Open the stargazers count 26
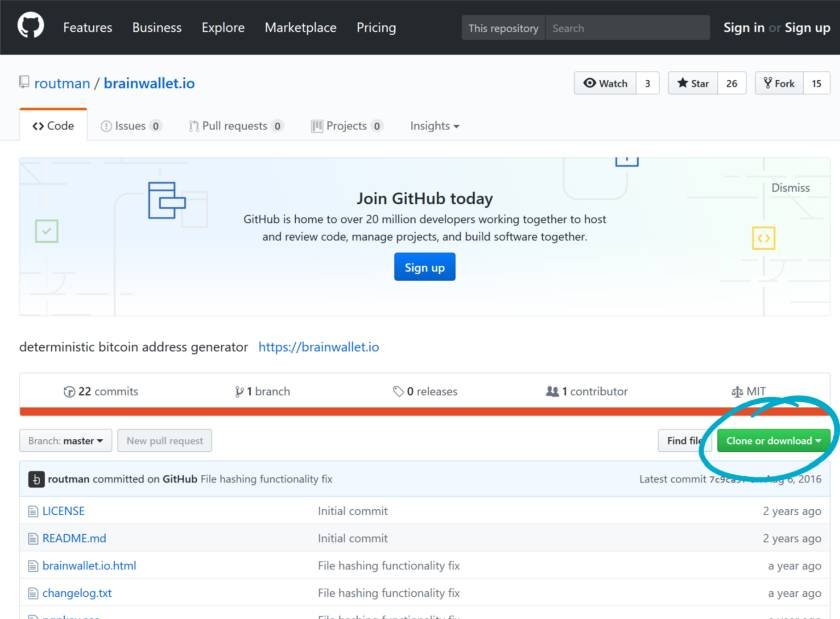The height and width of the screenshot is (619, 840). coord(732,83)
